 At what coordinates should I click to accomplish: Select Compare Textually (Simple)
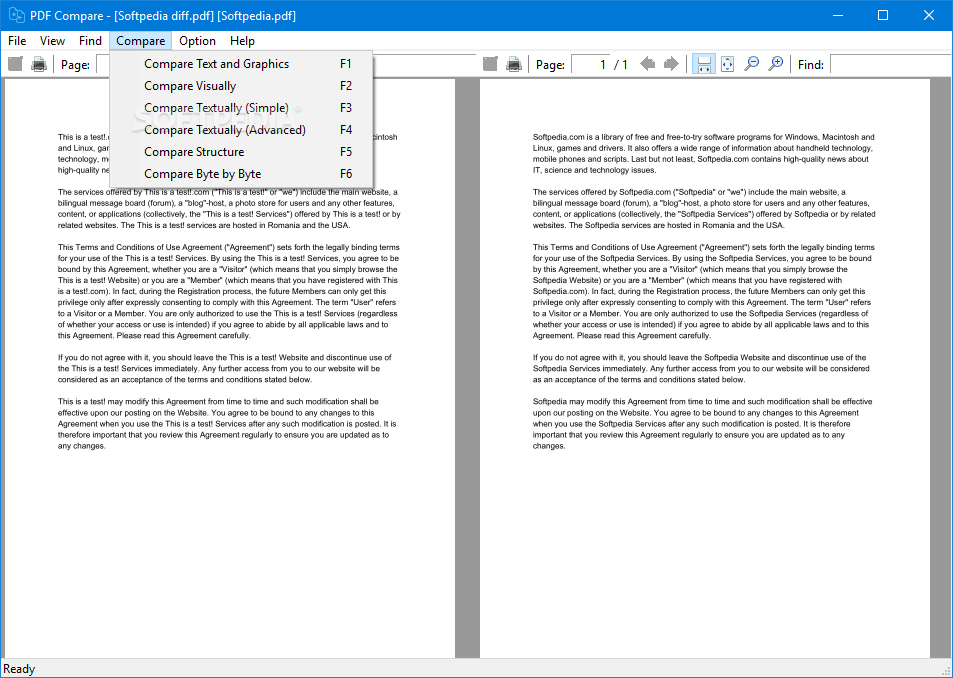click(241, 108)
